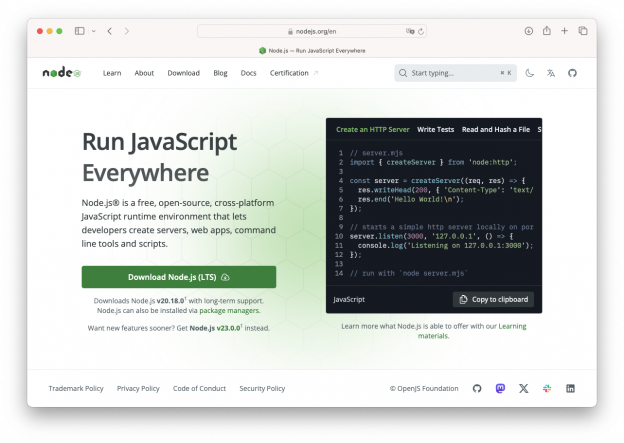Click the JavaScript language label in the code box
This screenshot has height=443, width=624.
(x=349, y=299)
